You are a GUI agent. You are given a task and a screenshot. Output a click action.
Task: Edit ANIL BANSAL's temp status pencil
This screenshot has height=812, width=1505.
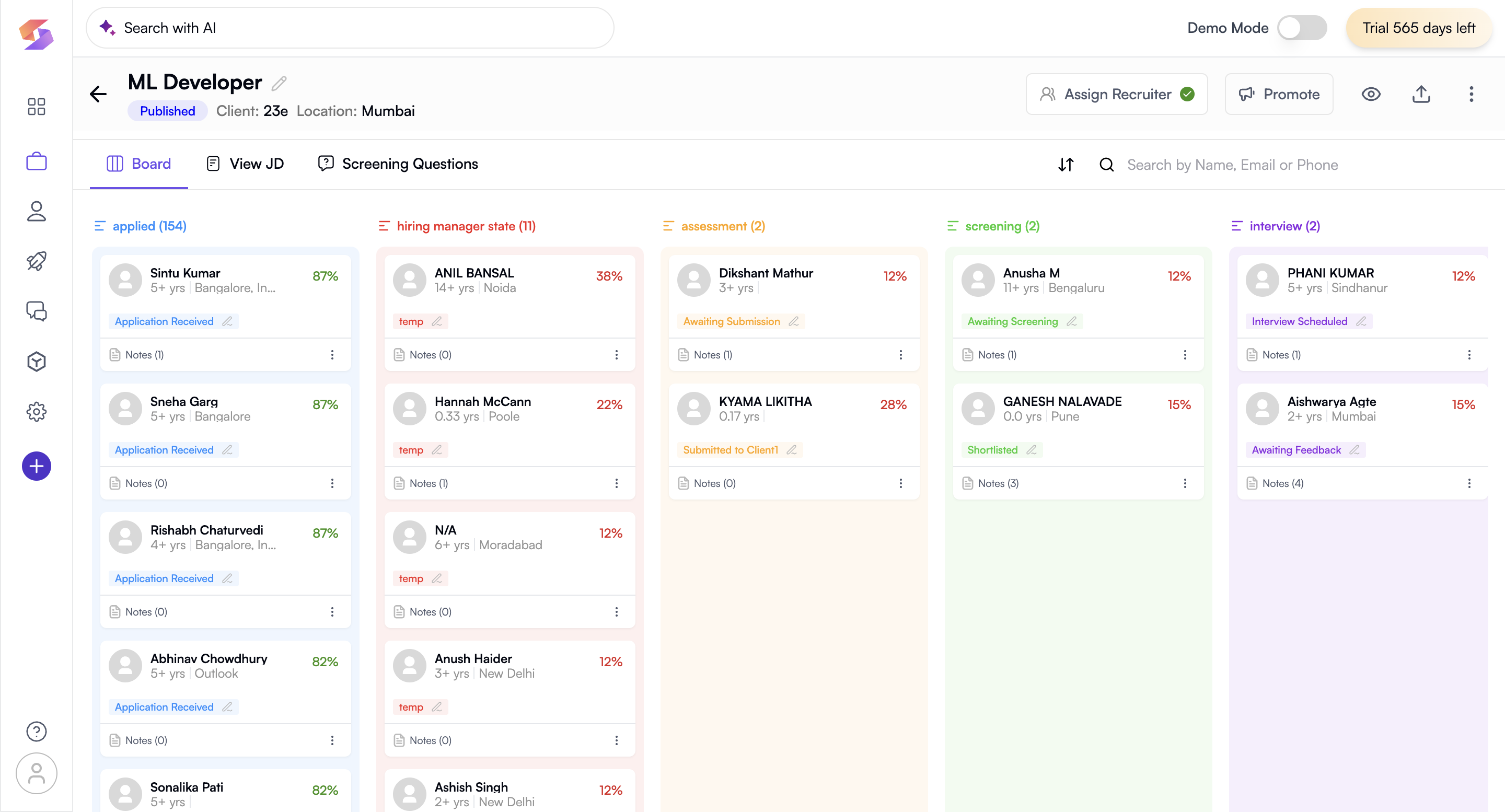click(436, 321)
